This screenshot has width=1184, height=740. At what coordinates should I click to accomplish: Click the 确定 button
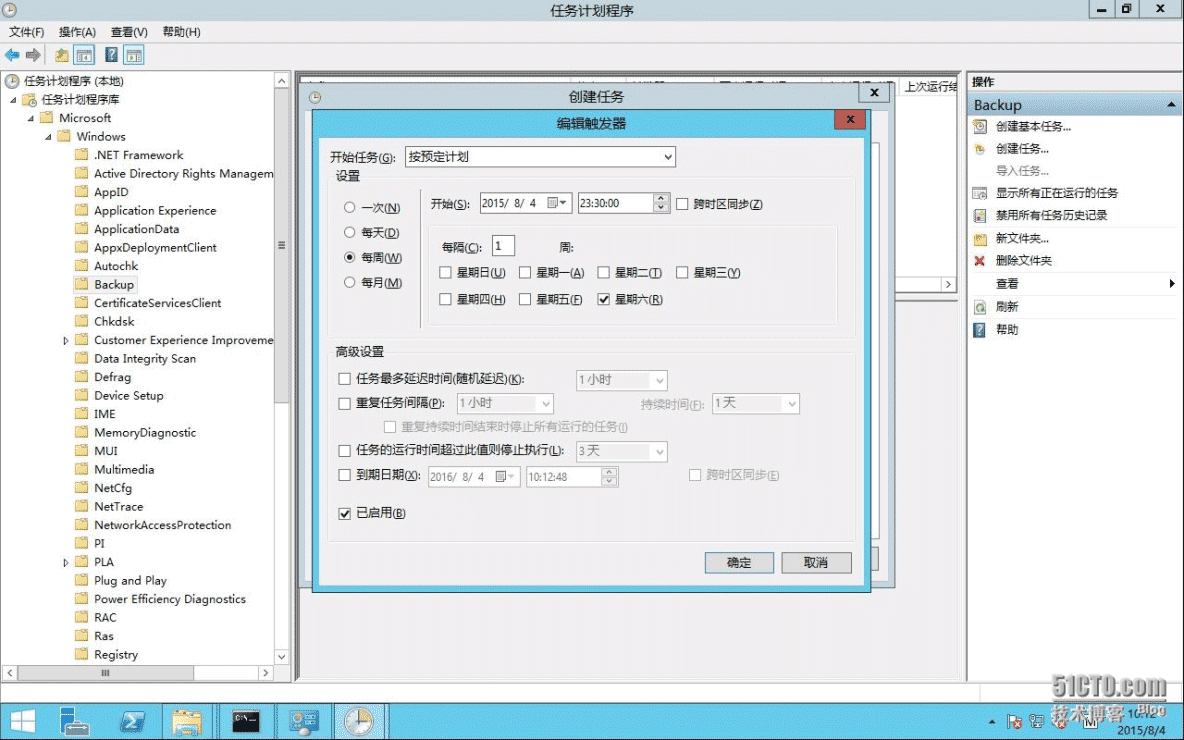739,562
